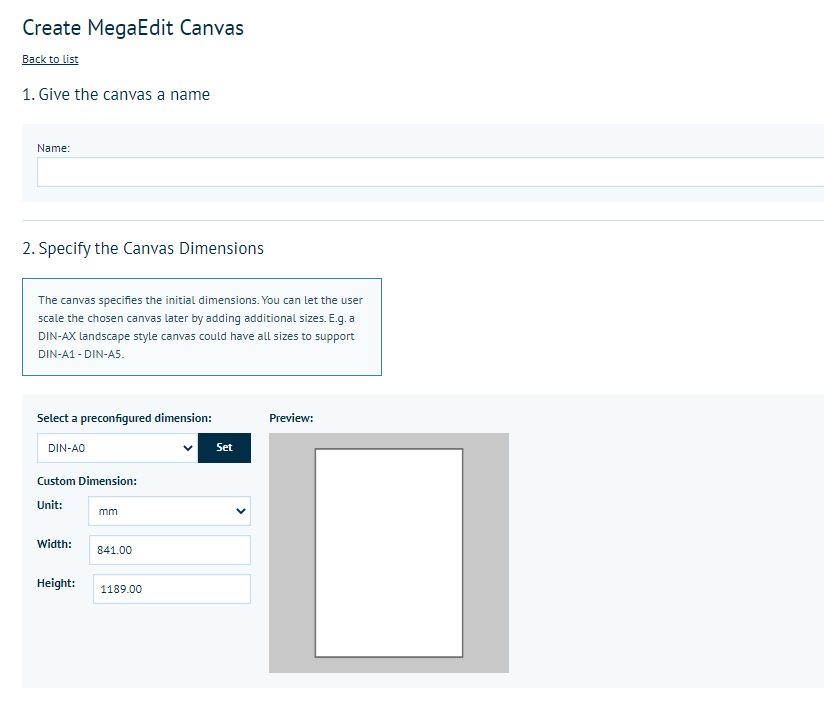Click the "Custom Dimension:" heading
This screenshot has height=709, width=824.
(87, 481)
